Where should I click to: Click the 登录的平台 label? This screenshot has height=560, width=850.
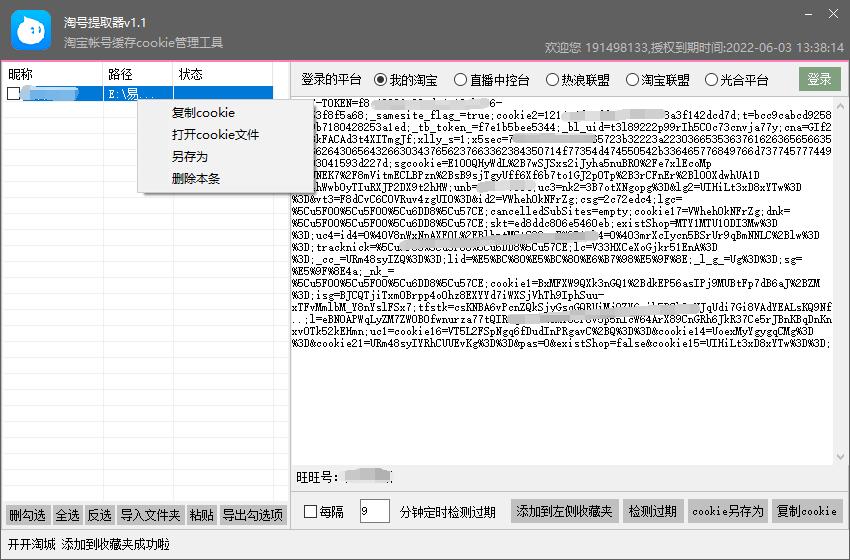331,80
